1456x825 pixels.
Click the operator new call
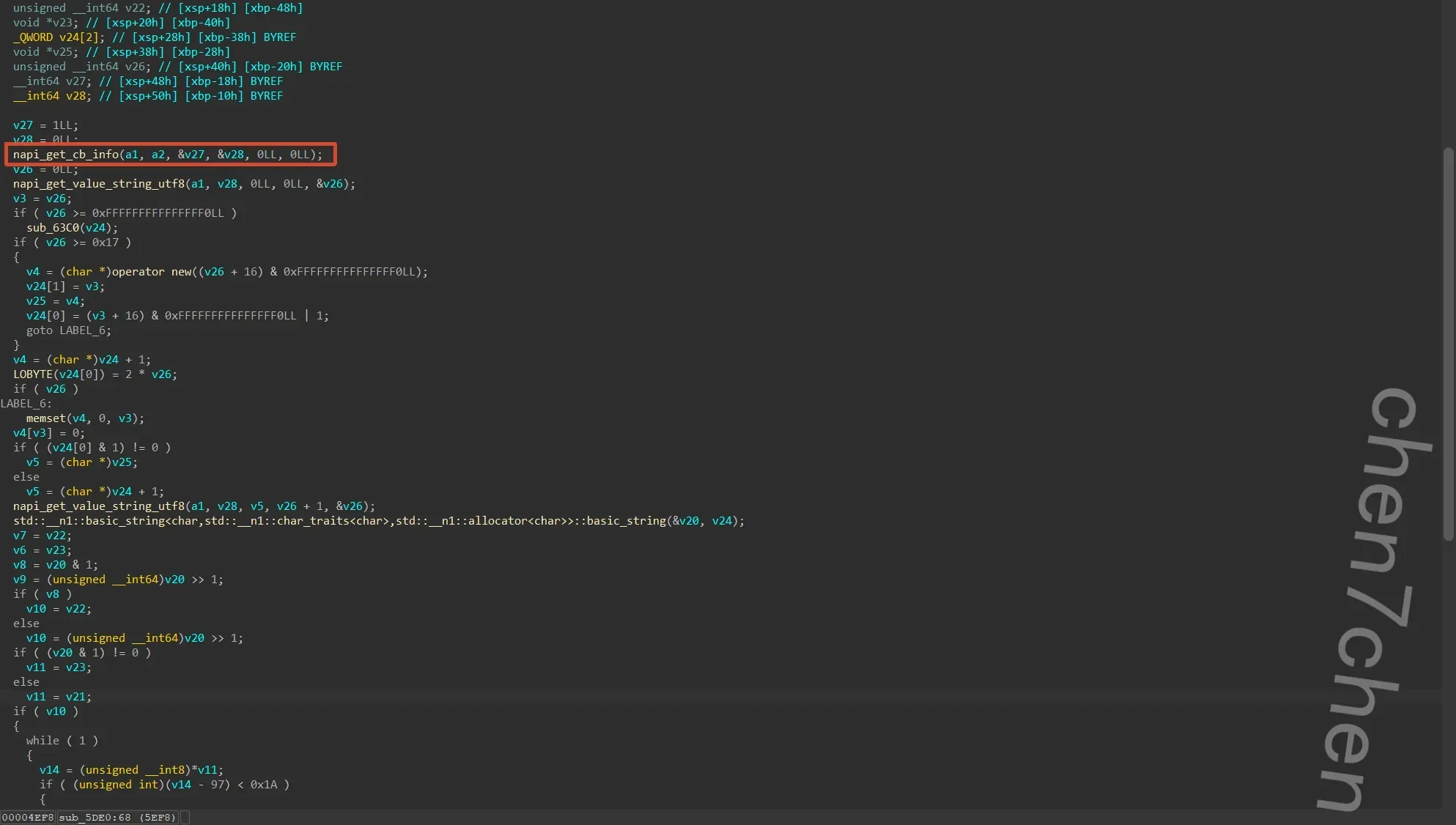coord(151,272)
